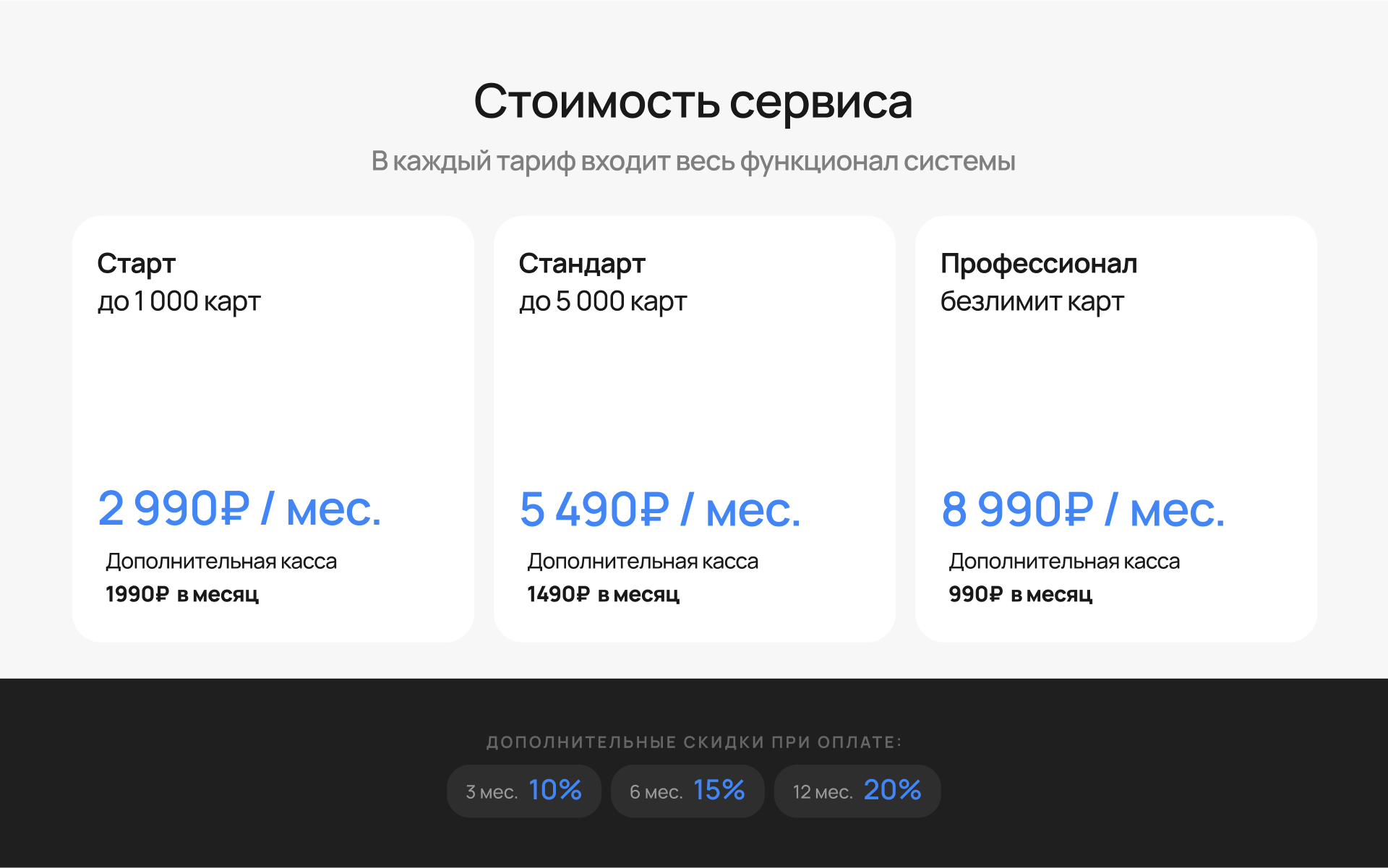Click Дополнительная касса text in Старт card
This screenshot has width=1388, height=868.
point(221,562)
